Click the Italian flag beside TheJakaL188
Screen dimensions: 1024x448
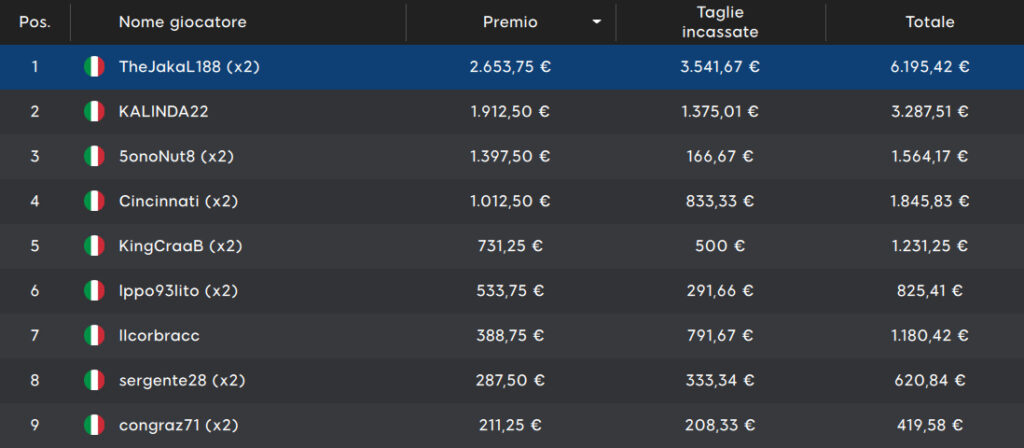pos(94,67)
